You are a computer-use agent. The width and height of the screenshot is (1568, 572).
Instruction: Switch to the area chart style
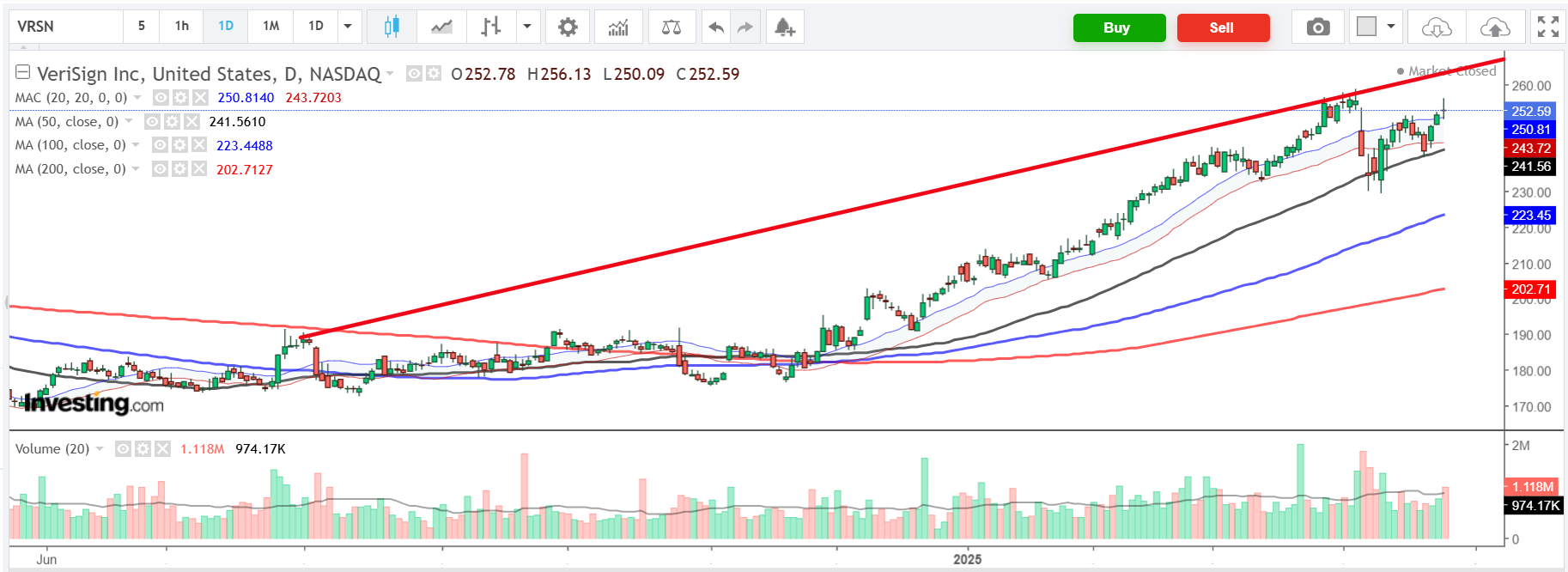pos(441,27)
